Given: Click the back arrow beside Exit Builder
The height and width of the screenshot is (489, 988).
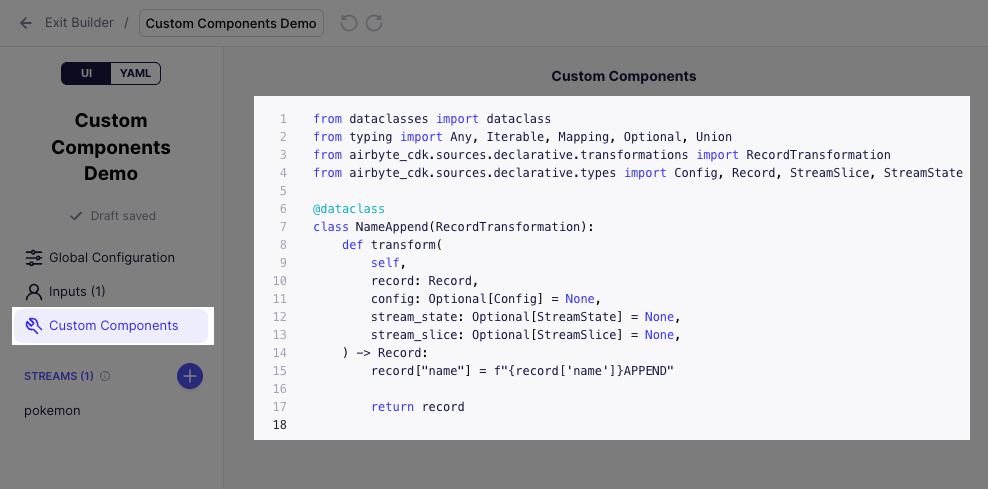Looking at the screenshot, I should coord(26,23).
